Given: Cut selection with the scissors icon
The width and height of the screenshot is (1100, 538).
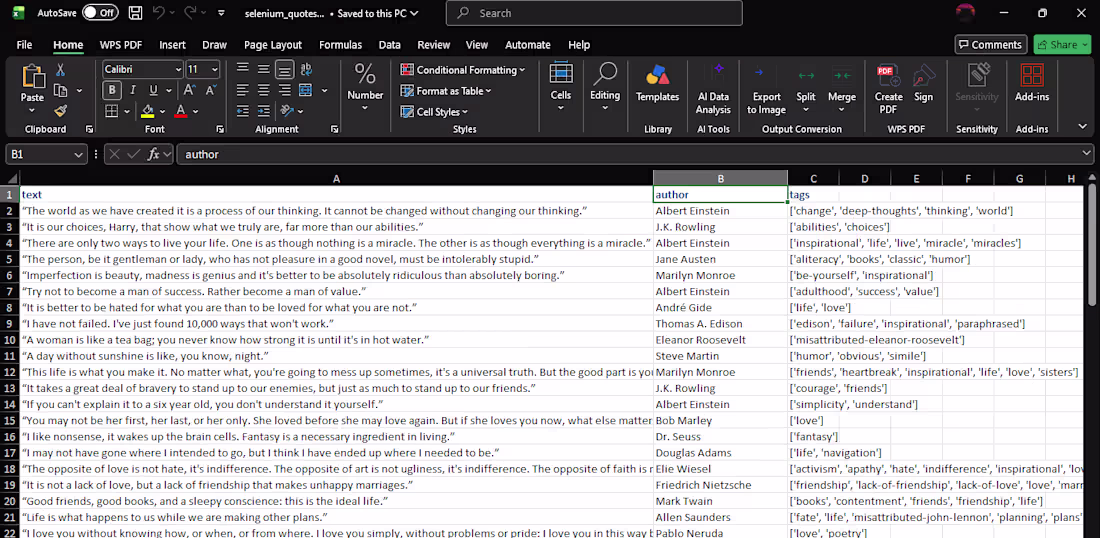Looking at the screenshot, I should (x=60, y=70).
